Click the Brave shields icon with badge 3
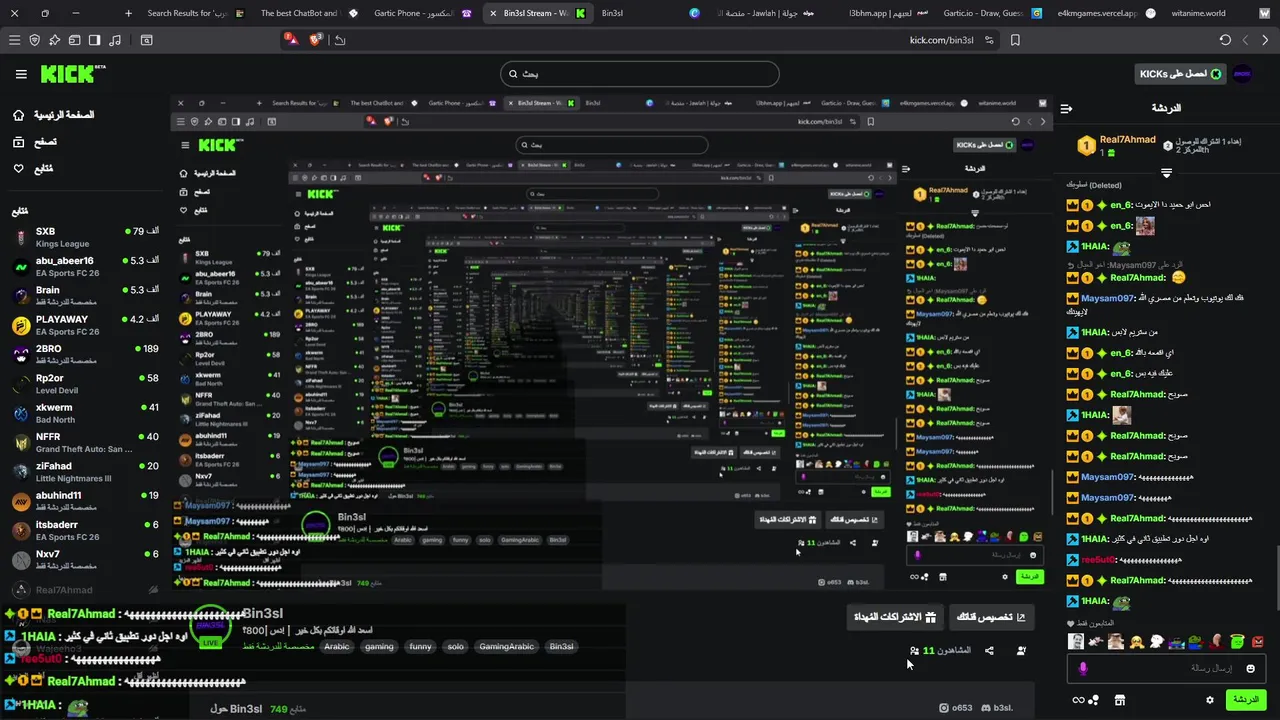This screenshot has width=1280, height=720. [316, 40]
